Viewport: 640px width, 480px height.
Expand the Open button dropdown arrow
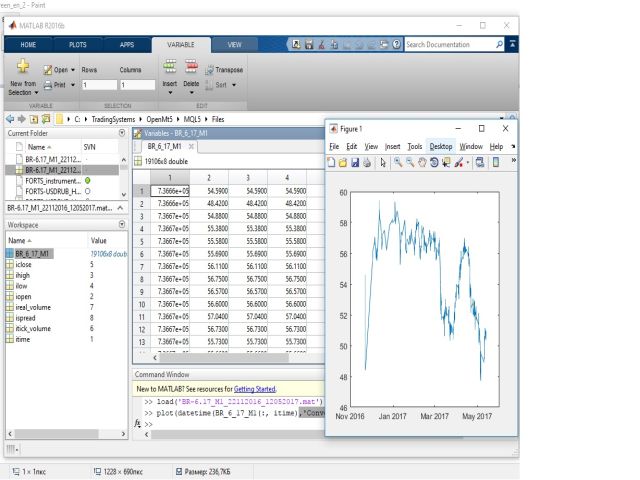click(73, 70)
